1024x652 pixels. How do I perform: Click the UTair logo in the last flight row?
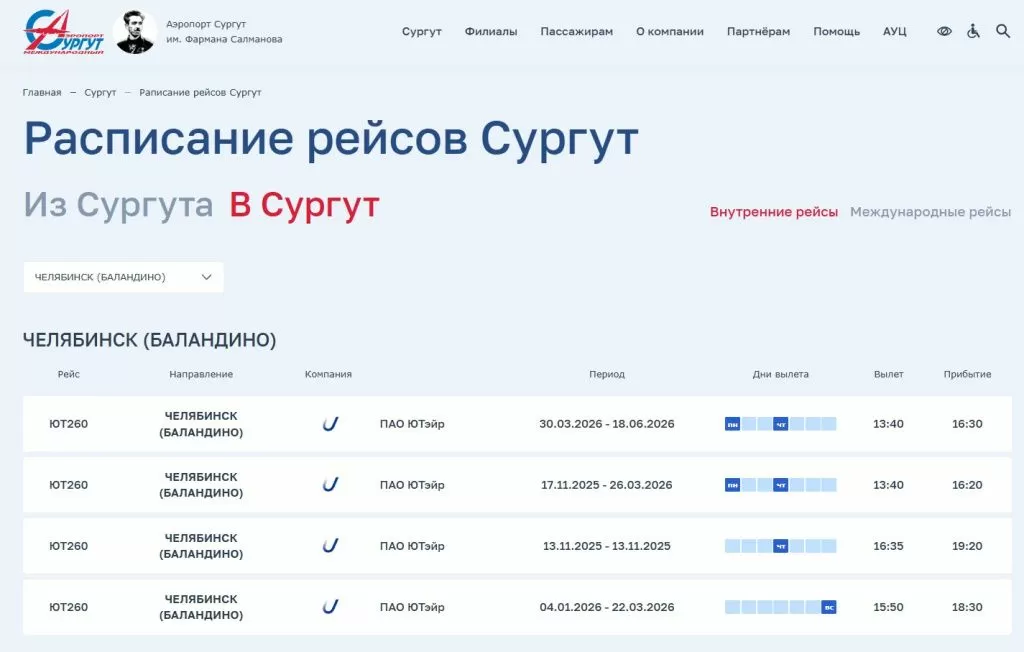click(329, 606)
